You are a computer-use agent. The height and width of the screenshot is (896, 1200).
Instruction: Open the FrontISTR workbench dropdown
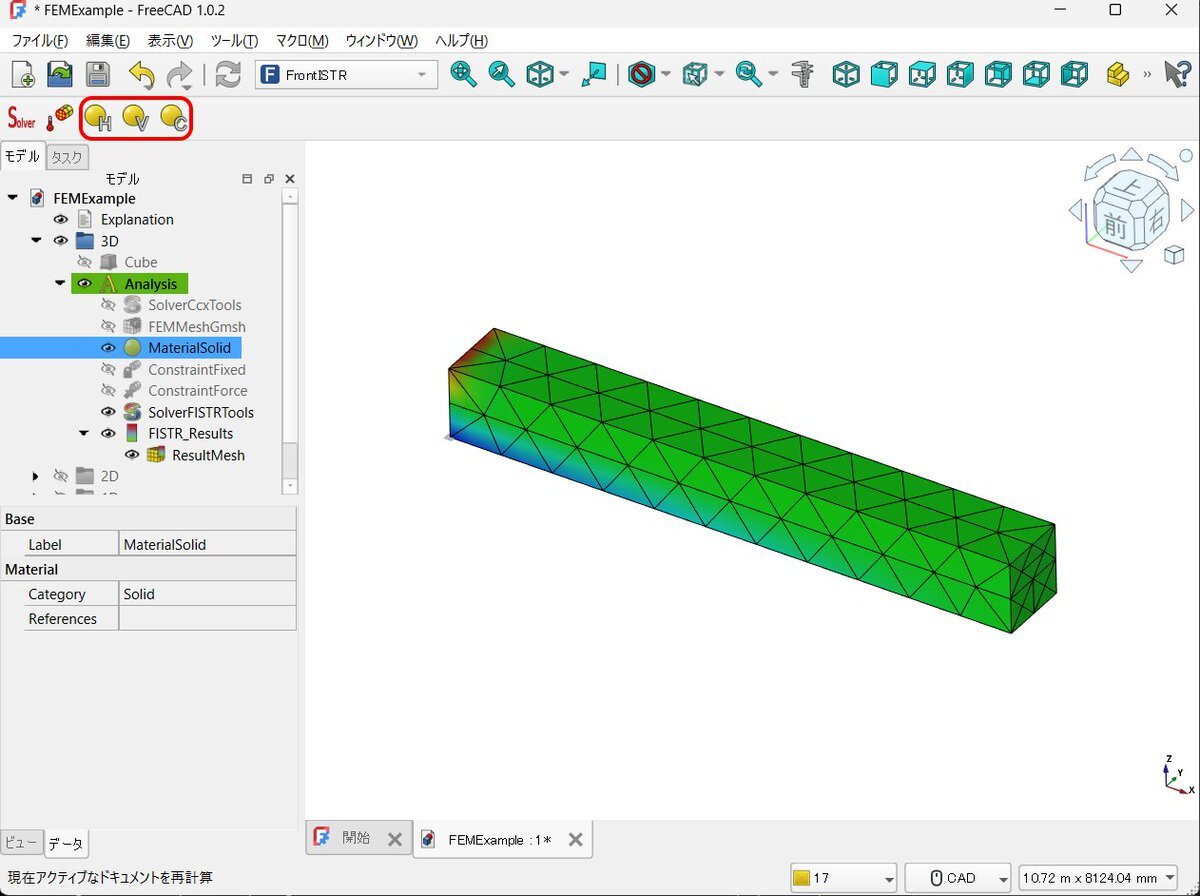click(346, 75)
